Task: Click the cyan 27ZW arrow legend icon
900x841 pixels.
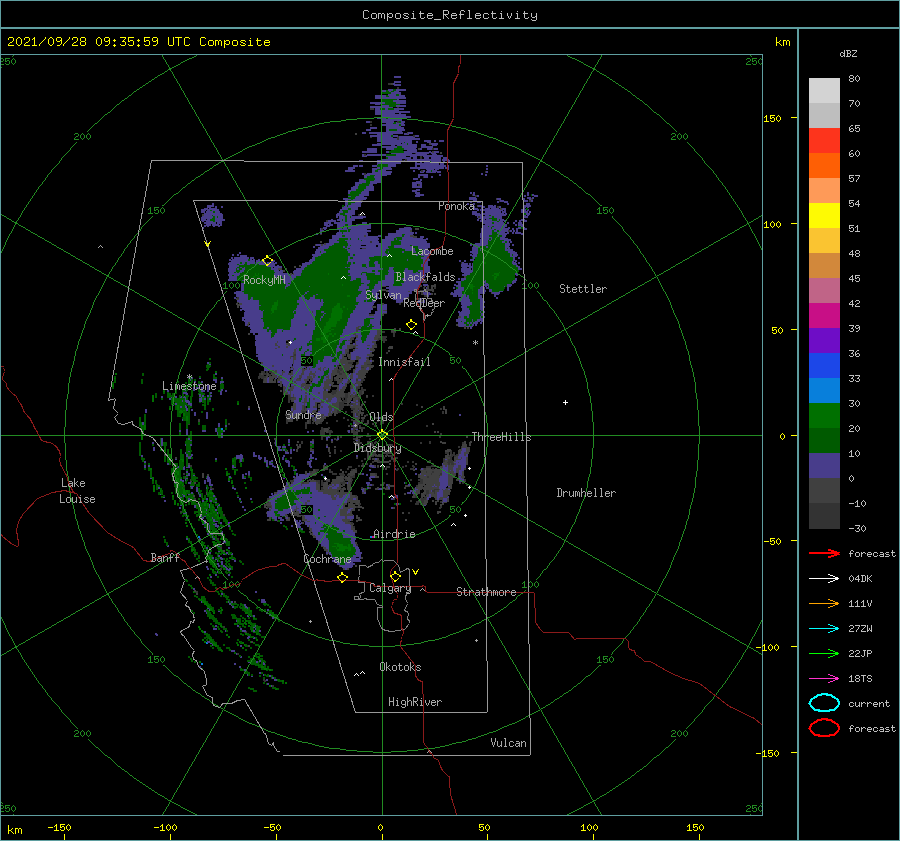Action: (x=824, y=629)
